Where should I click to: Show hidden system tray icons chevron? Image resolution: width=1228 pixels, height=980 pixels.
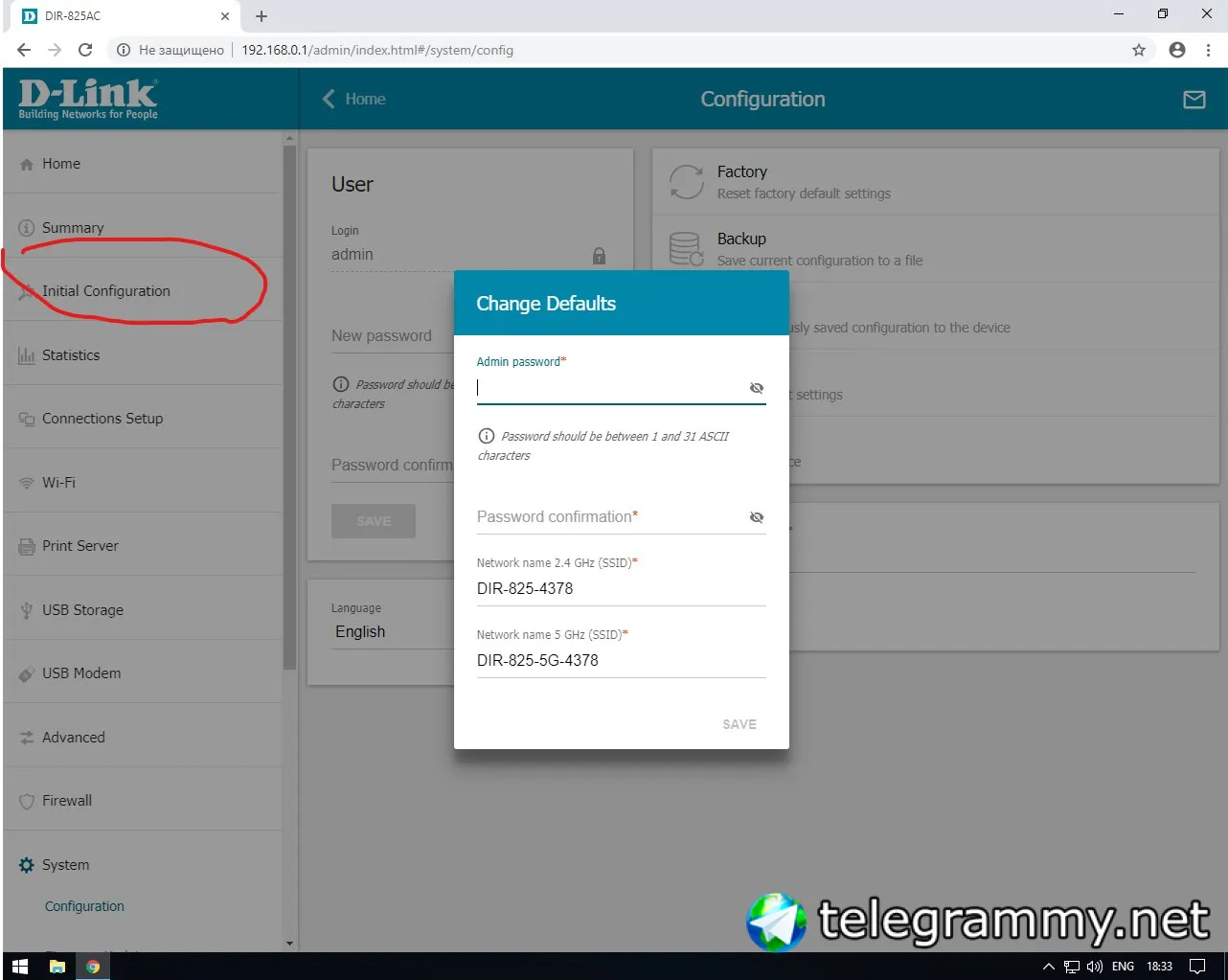click(1048, 967)
